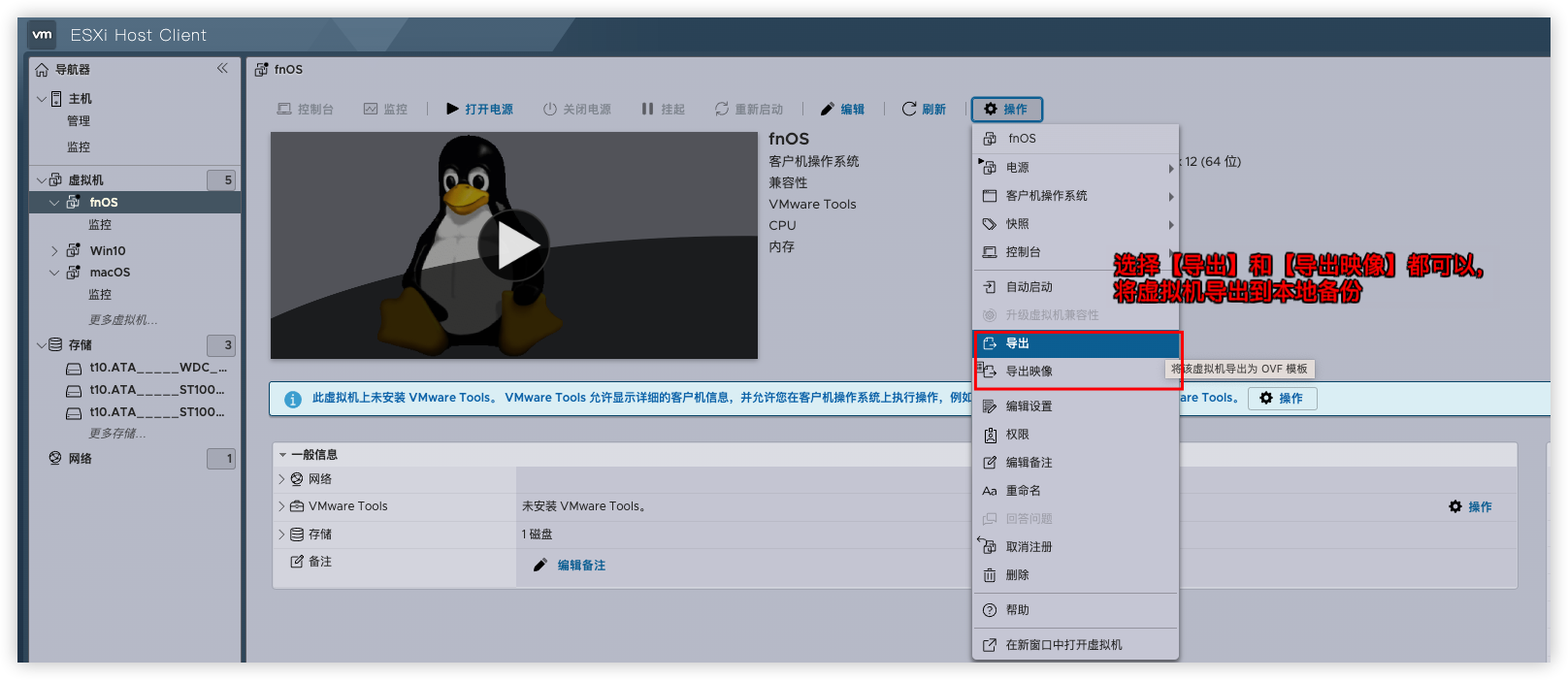This screenshot has width=1568, height=680.
Task: Expand the 存储 row in general info
Action: point(282,534)
